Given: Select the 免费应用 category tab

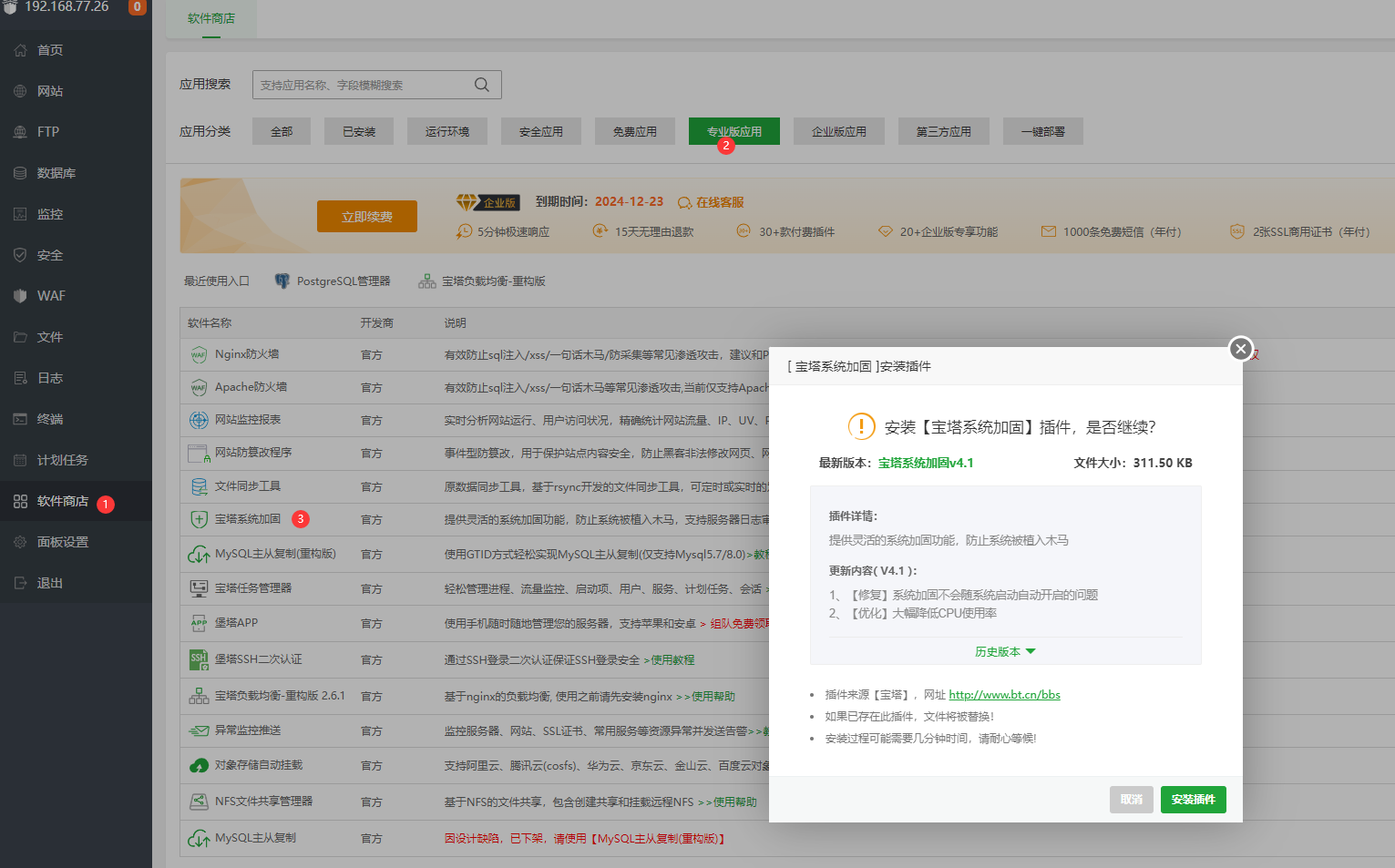Looking at the screenshot, I should pos(635,131).
